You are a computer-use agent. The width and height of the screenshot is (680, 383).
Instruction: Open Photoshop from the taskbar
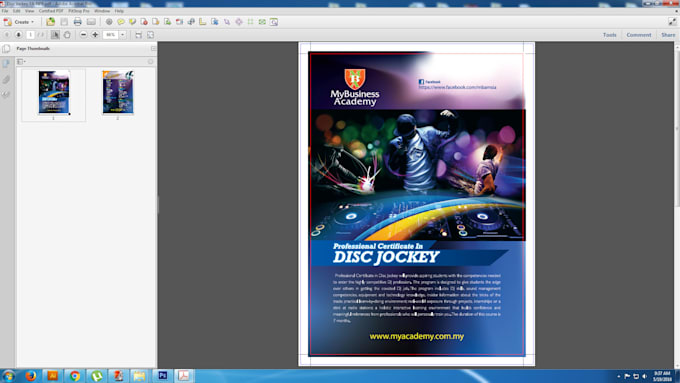[x=163, y=376]
